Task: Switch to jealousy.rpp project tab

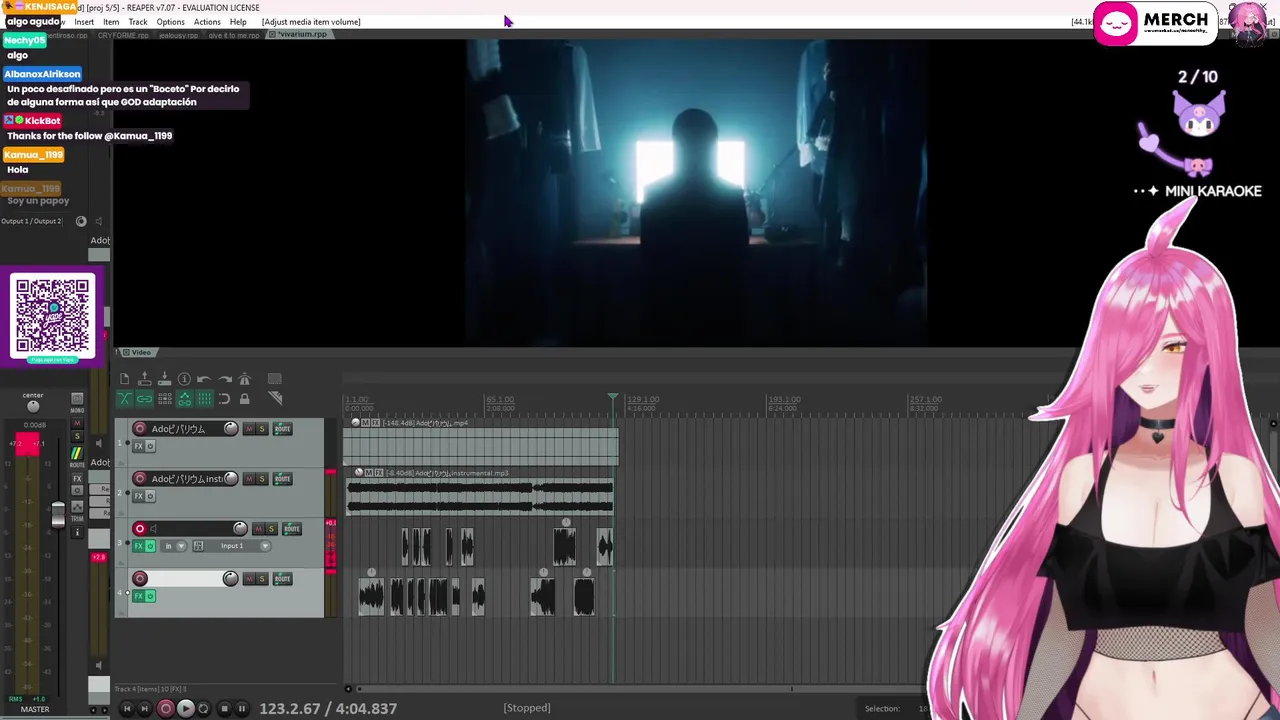Action: 178,35
